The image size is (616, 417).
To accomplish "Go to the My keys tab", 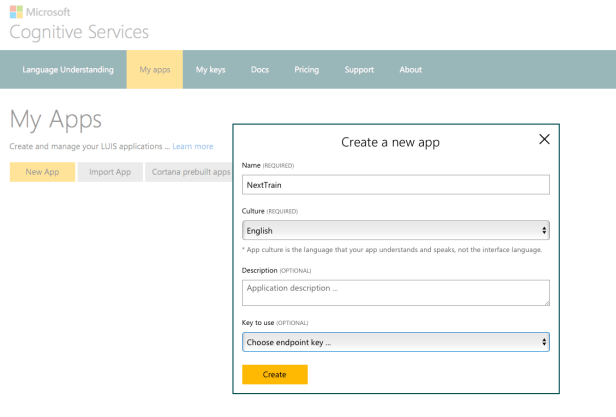I will [x=210, y=70].
